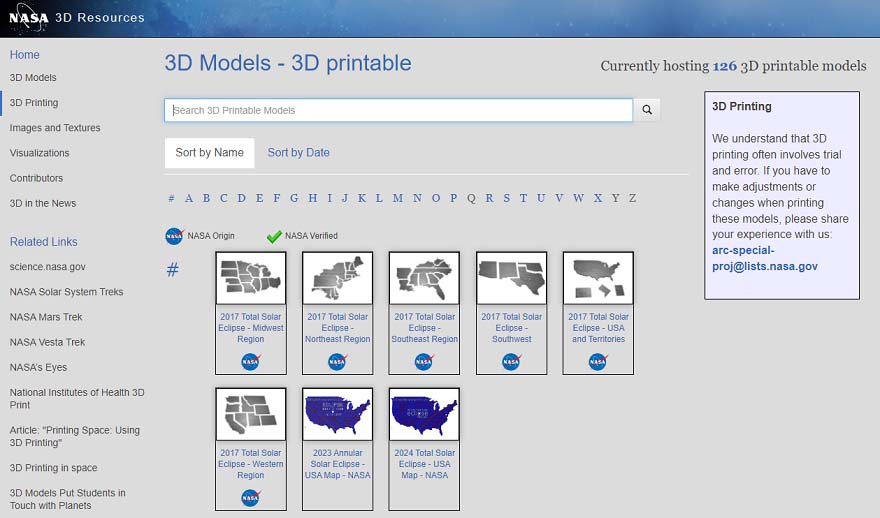The height and width of the screenshot is (518, 880).
Task: Jump to letter C in the alphabet index
Action: click(224, 198)
